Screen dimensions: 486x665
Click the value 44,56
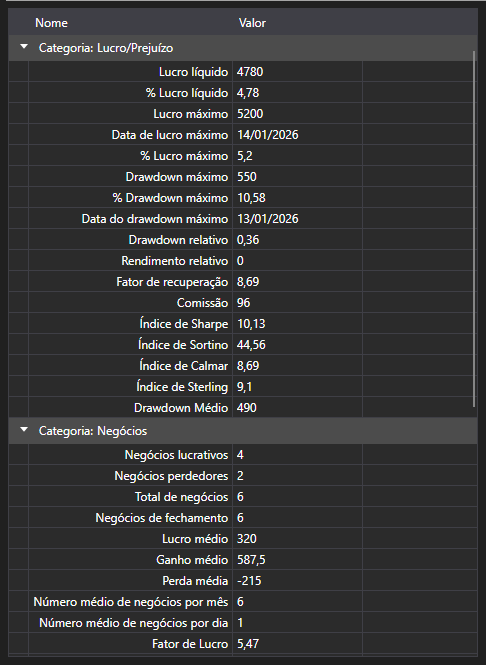pyautogui.click(x=251, y=345)
